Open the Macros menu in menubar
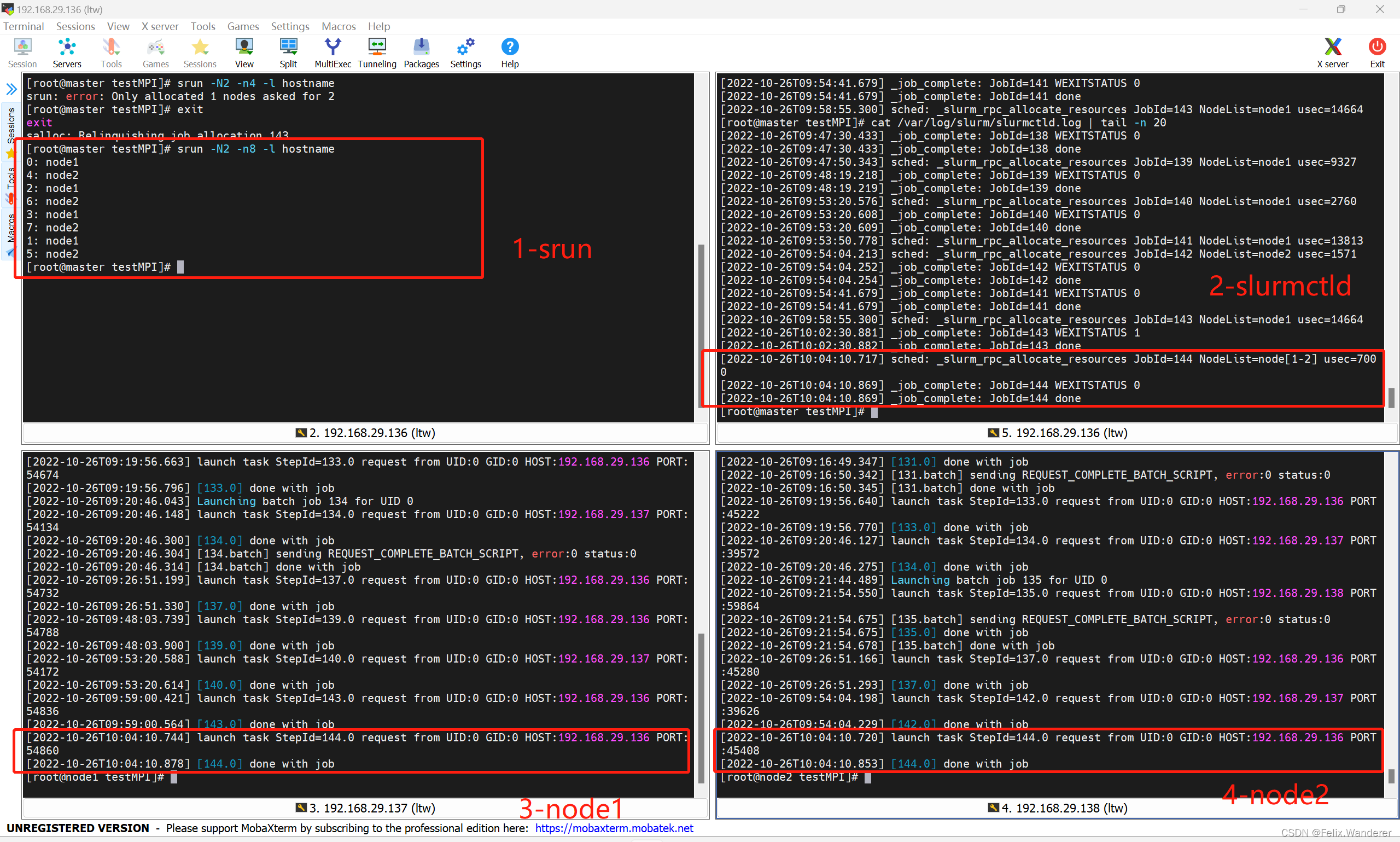 pyautogui.click(x=339, y=26)
